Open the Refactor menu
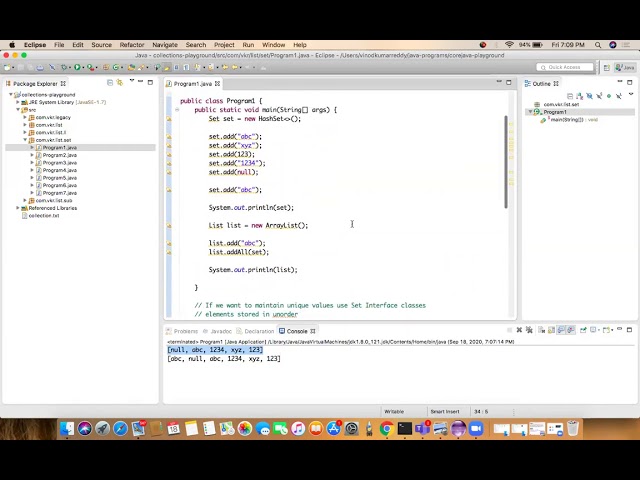Viewport: 640px width, 480px height. click(132, 45)
